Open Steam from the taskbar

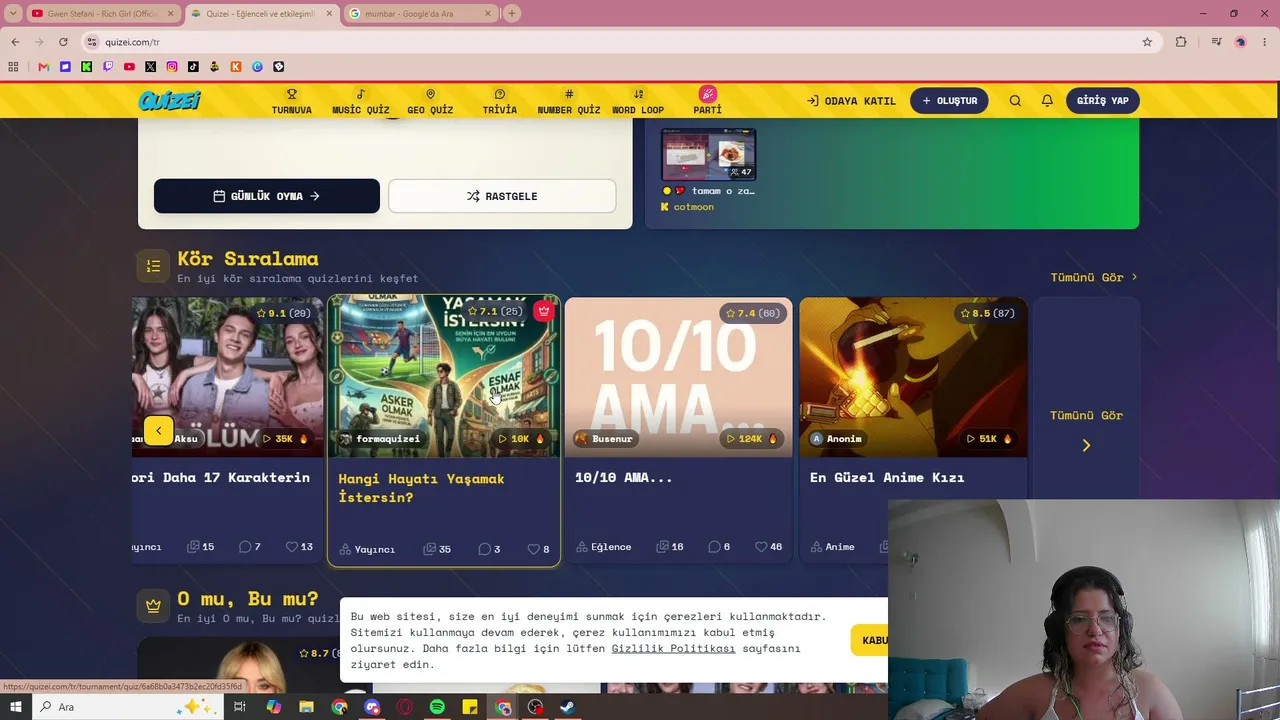click(x=567, y=707)
